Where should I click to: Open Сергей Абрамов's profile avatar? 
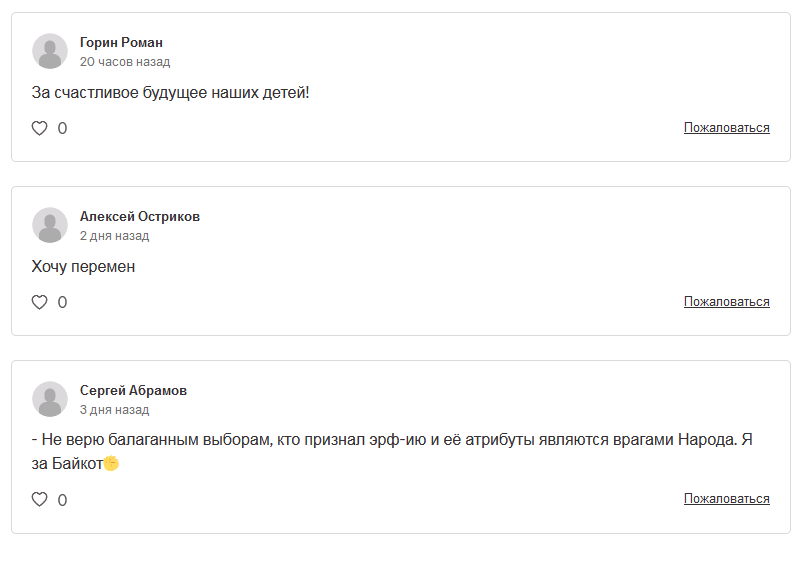coord(50,399)
